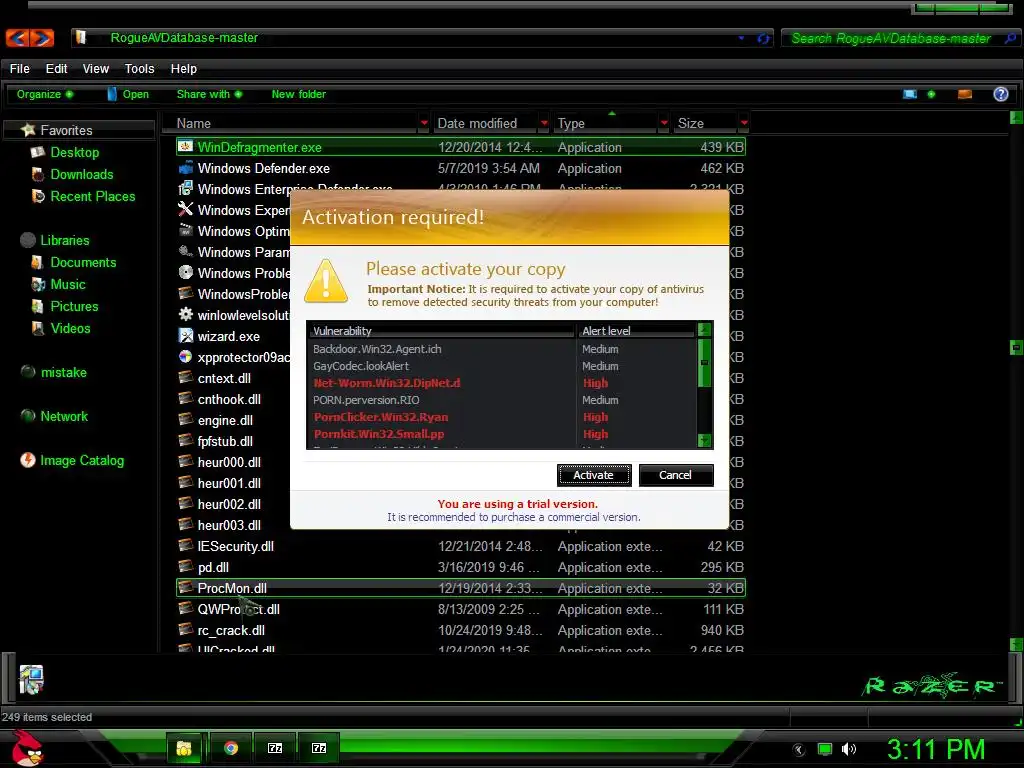Toggle the preview pane icon

965,94
